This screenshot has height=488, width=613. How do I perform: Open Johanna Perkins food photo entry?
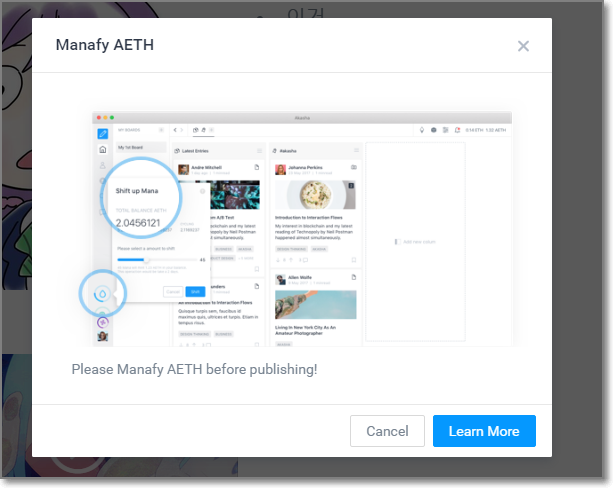[315, 195]
